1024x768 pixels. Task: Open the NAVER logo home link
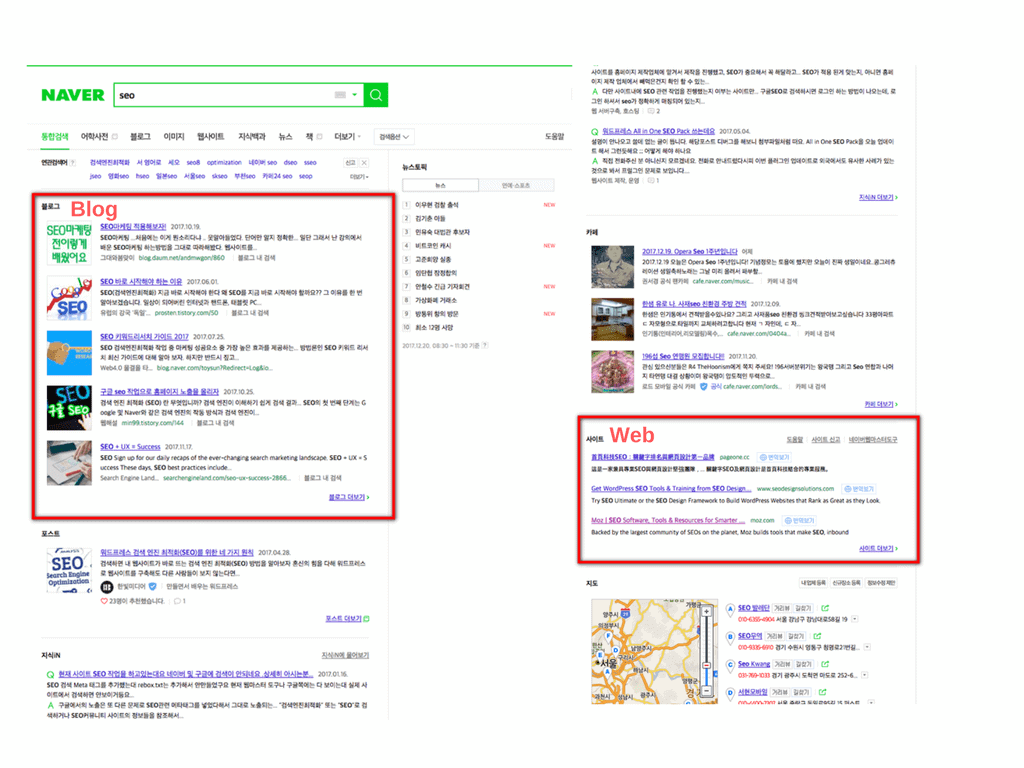click(72, 95)
